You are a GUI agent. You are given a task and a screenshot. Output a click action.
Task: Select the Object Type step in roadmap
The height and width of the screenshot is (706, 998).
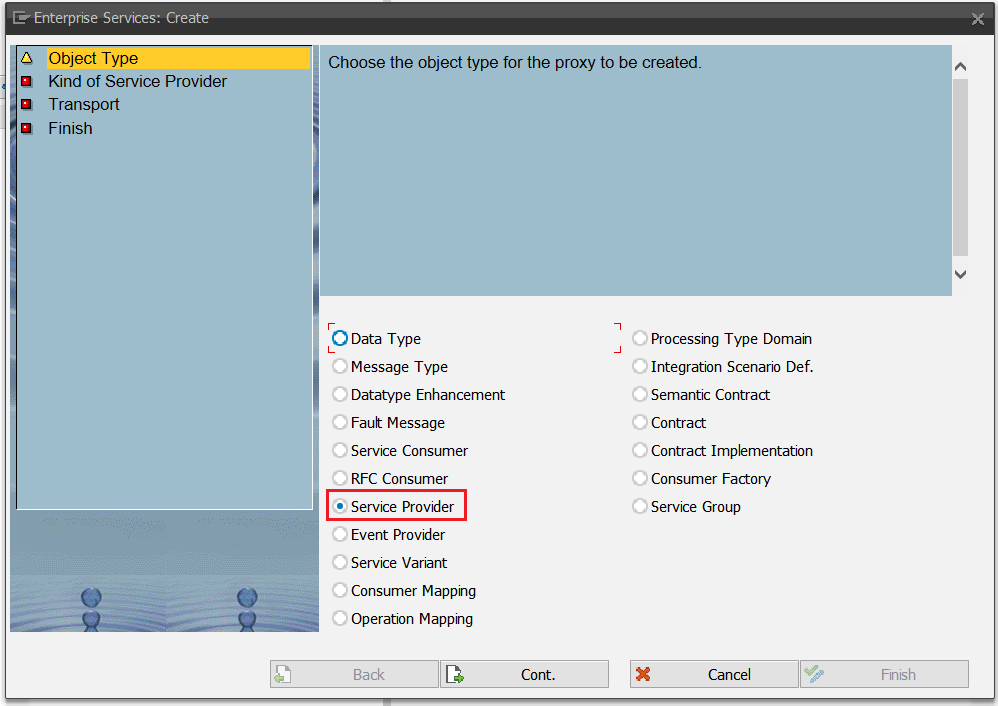point(93,59)
